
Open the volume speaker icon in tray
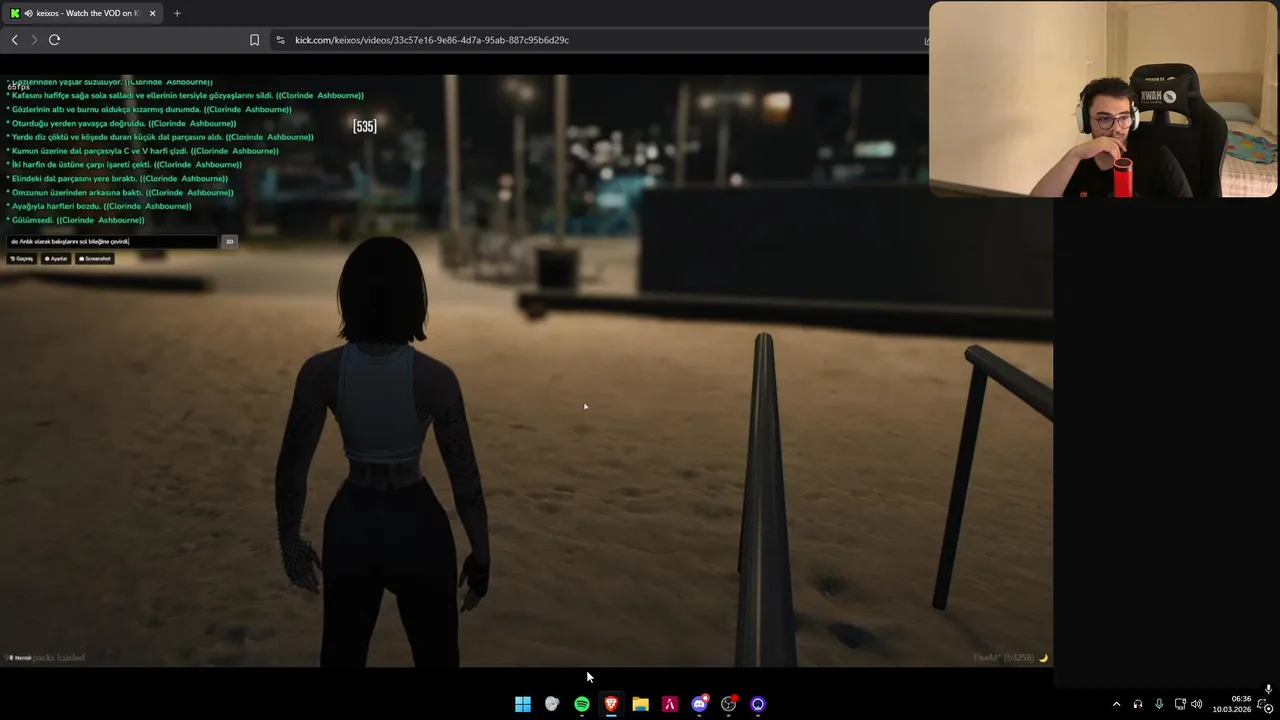coord(1197,704)
